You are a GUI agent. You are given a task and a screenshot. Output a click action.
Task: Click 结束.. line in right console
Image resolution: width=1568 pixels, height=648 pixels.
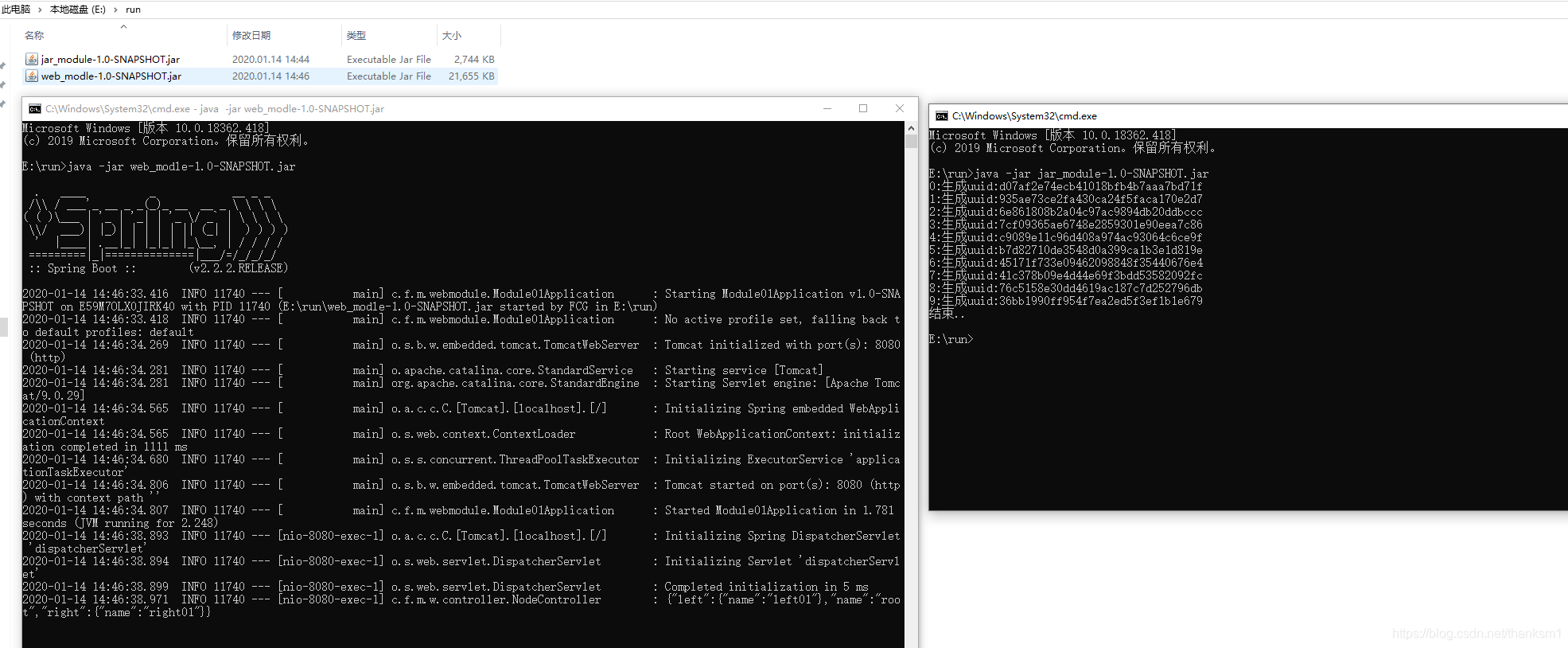pos(947,314)
